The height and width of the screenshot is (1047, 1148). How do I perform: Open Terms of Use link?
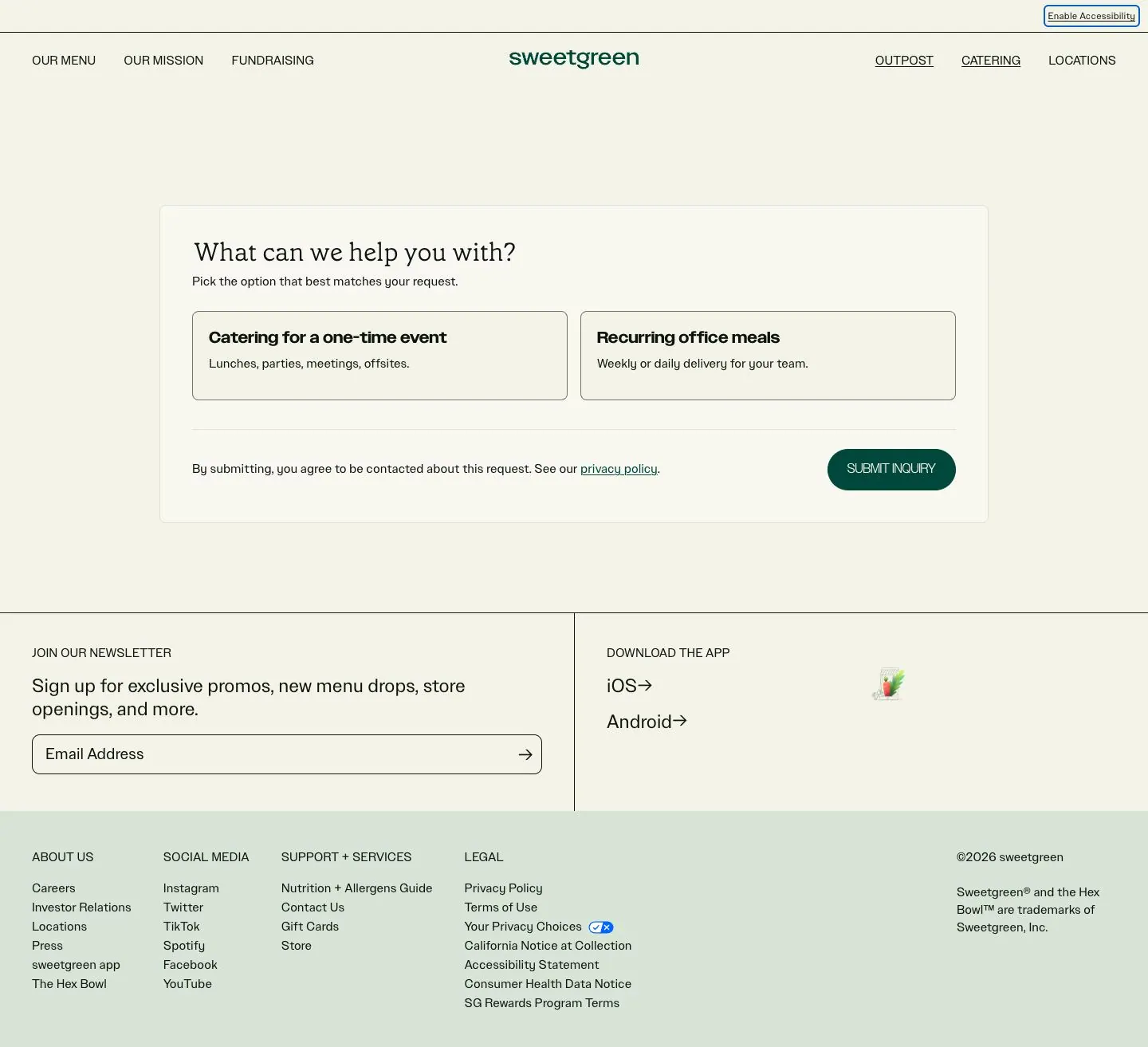coord(501,907)
